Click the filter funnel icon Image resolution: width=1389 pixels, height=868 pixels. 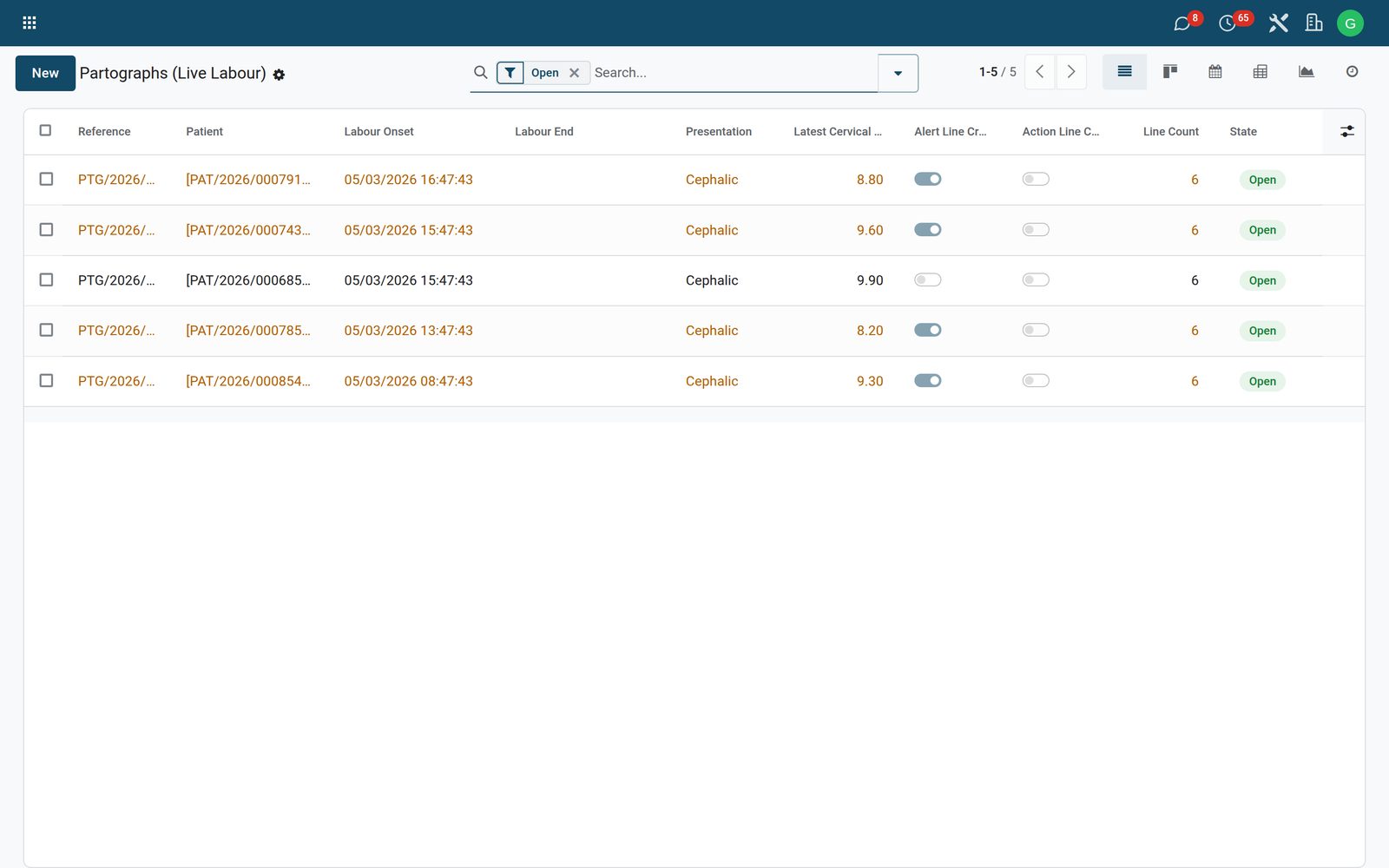[x=510, y=73]
